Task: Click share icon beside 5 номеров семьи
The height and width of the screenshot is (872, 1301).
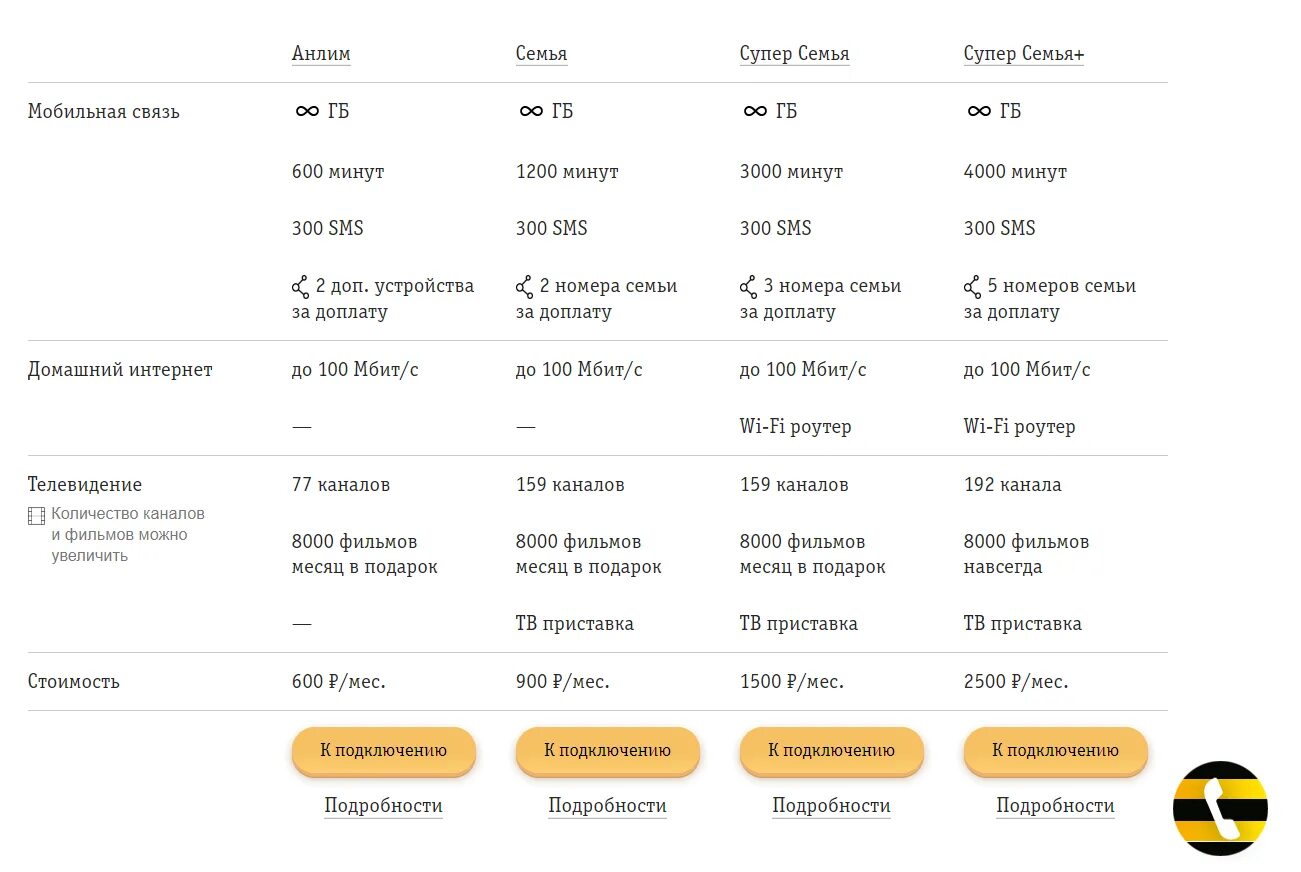Action: 972,288
